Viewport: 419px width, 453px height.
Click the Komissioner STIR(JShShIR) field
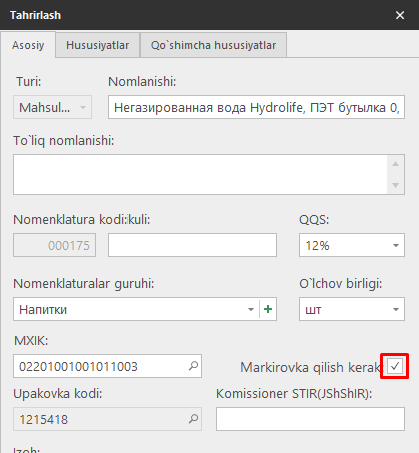pyautogui.click(x=310, y=419)
